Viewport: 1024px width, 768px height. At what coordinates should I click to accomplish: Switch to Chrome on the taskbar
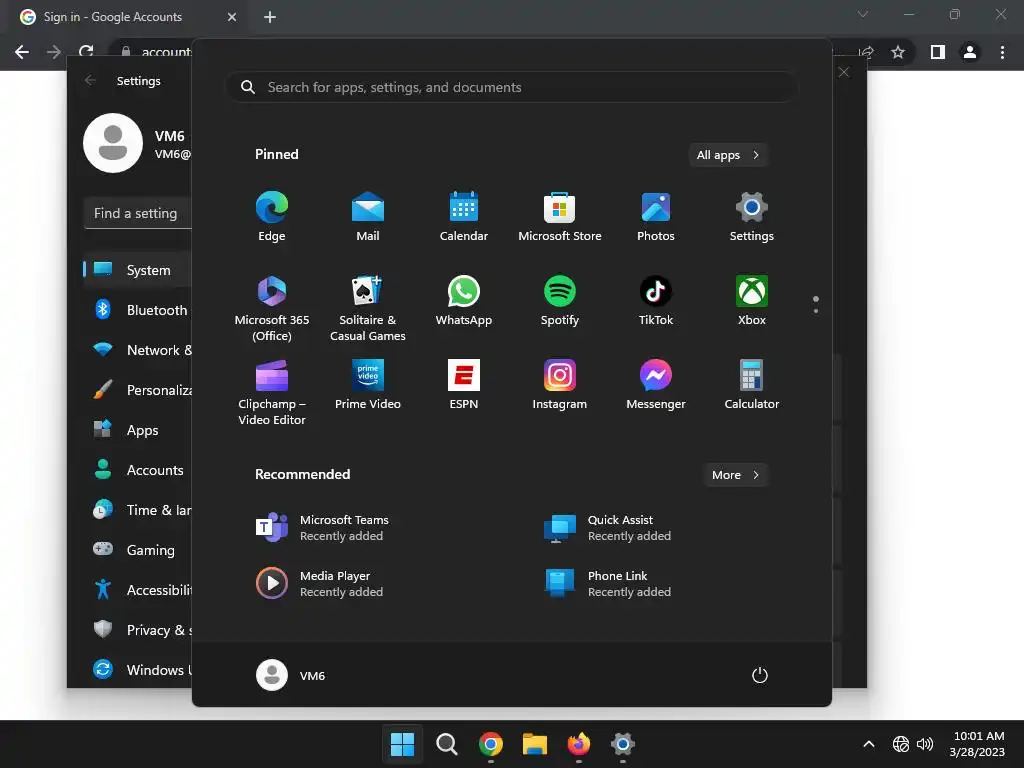point(490,744)
